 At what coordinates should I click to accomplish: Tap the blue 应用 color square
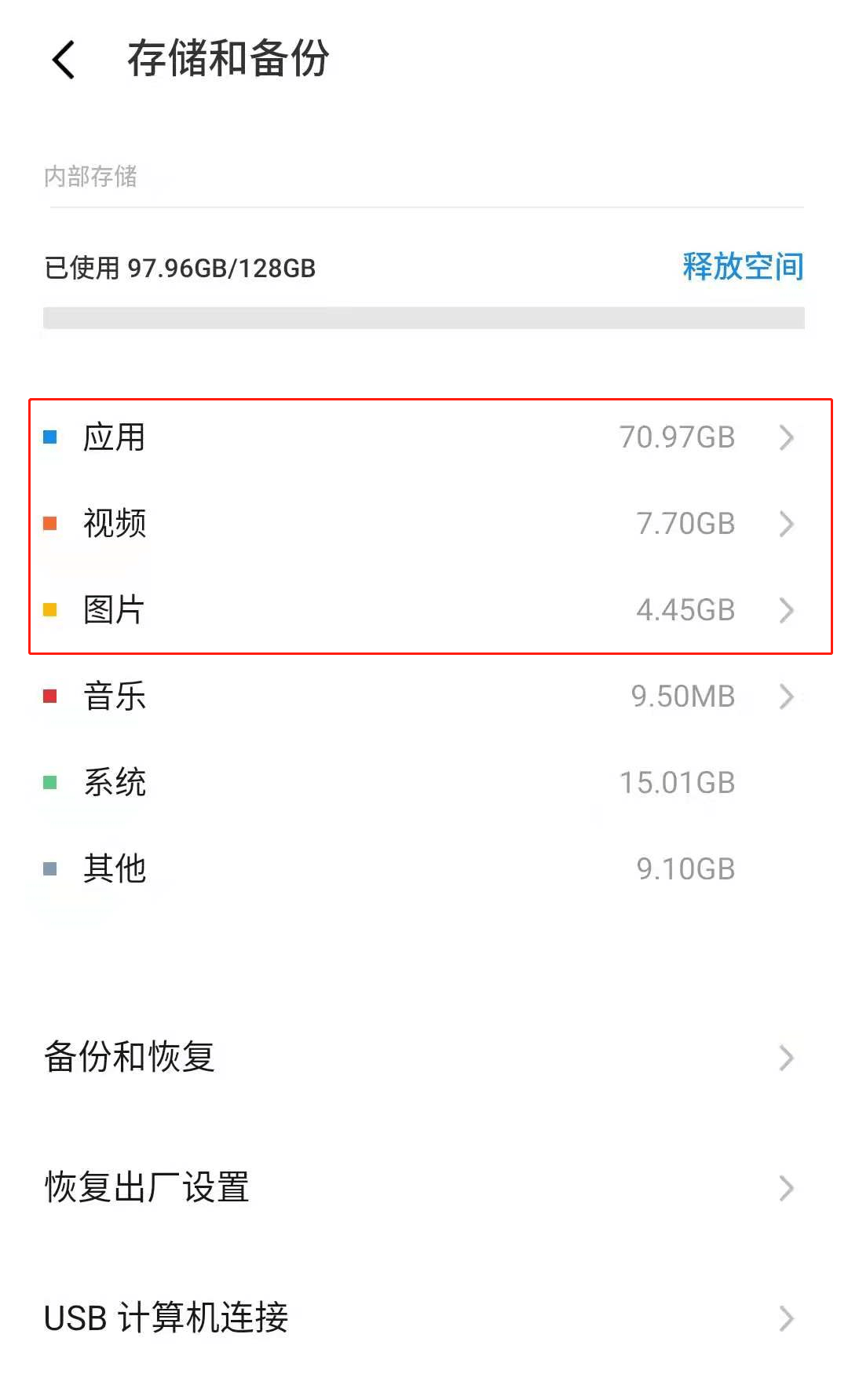click(50, 437)
